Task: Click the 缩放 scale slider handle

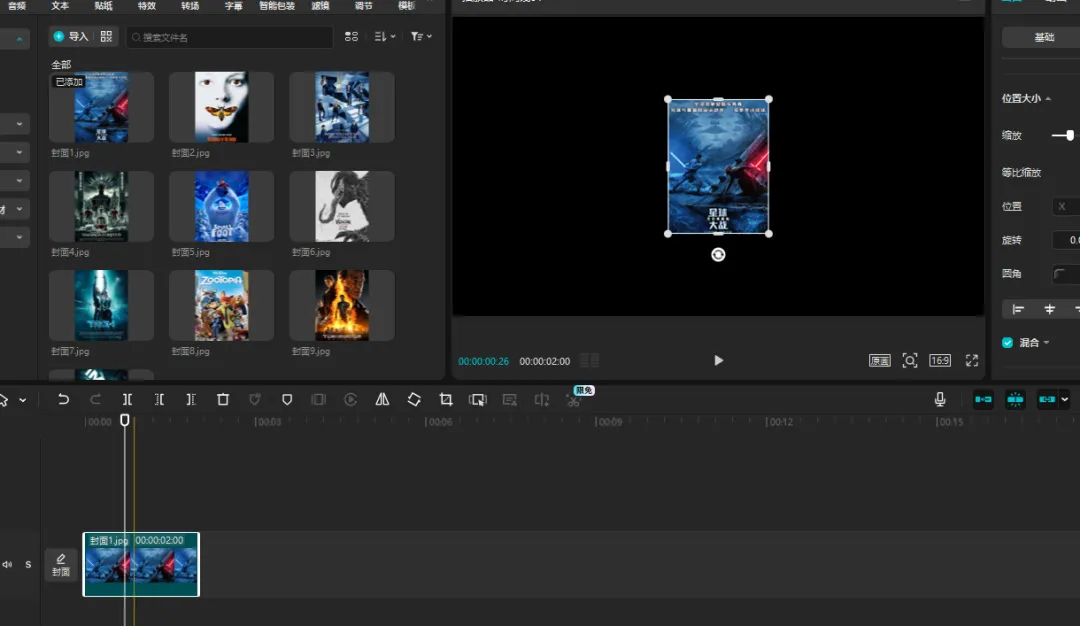Action: [1070, 135]
